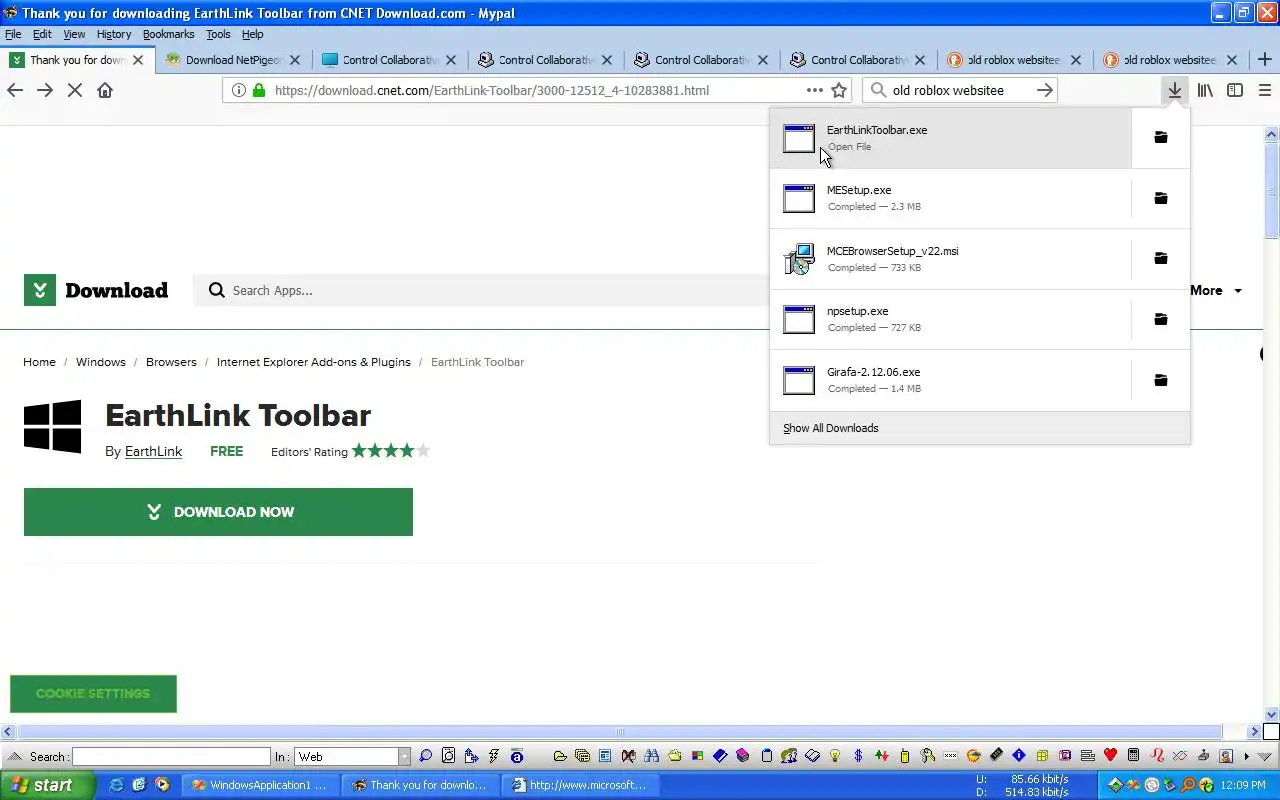
Task: Stop loading the page
Action: (74, 90)
